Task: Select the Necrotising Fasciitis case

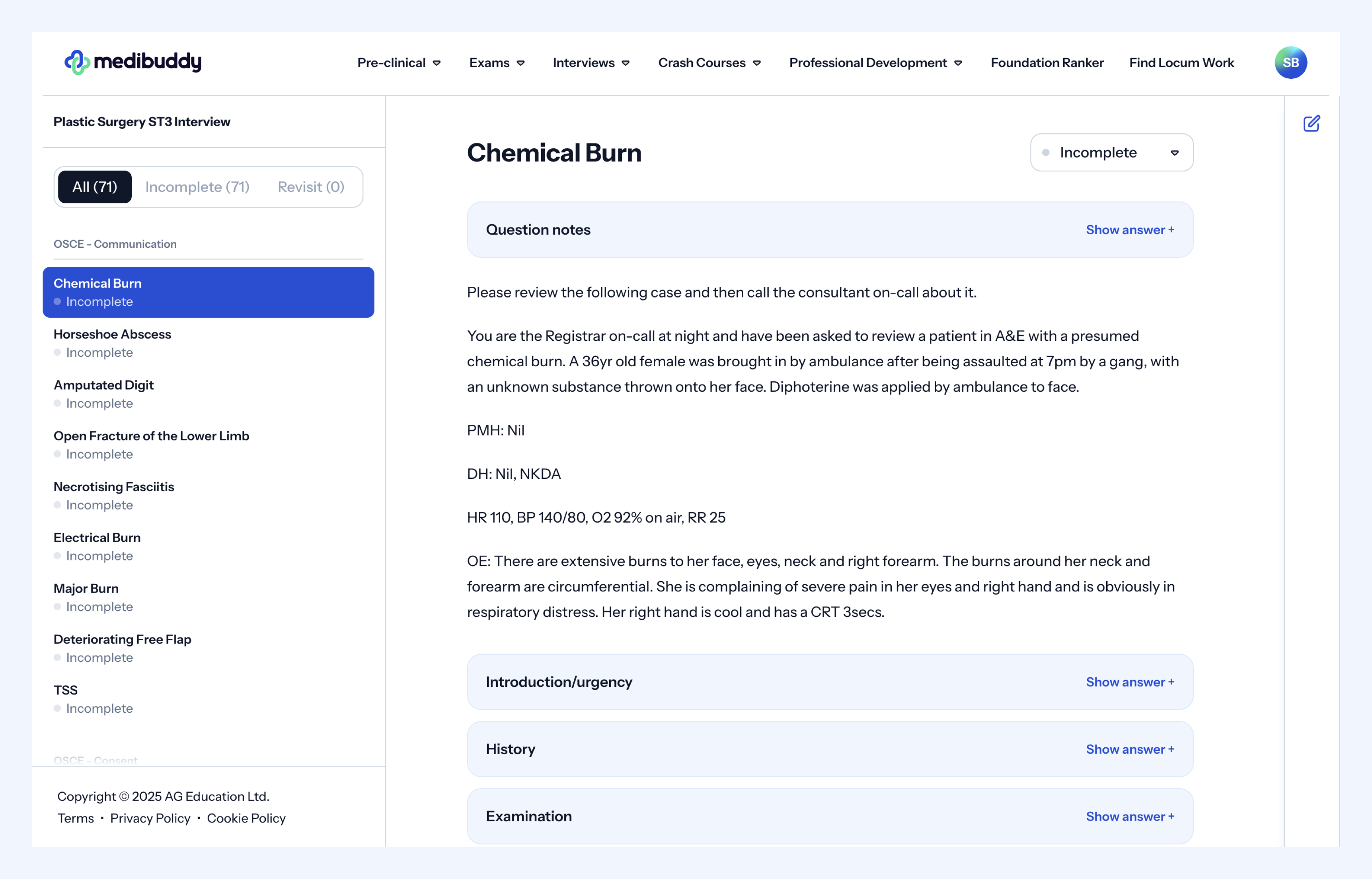Action: 114,487
